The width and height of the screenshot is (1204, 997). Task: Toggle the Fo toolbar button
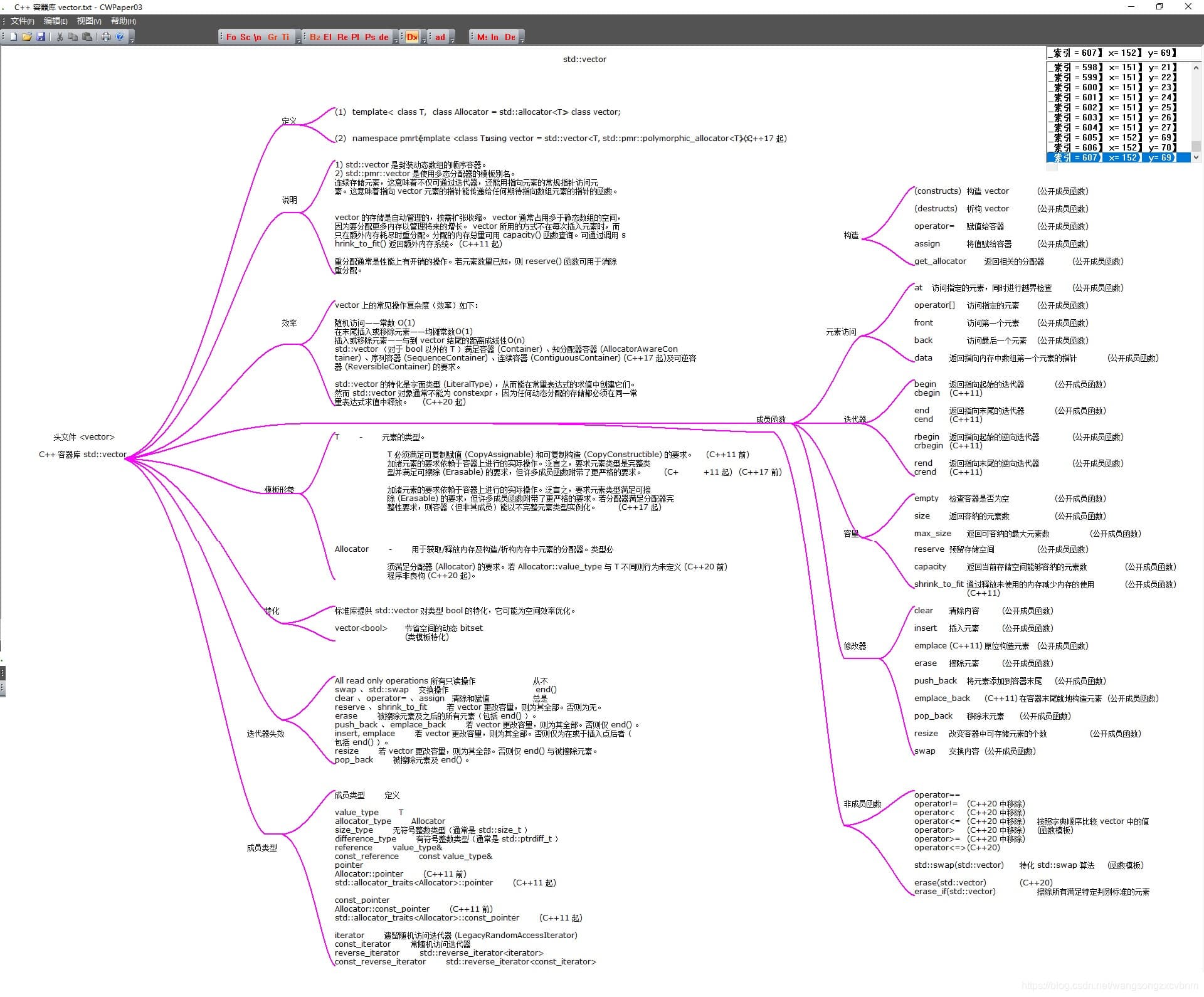(x=231, y=37)
